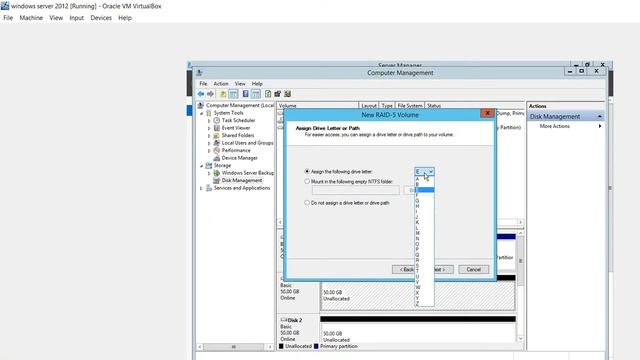Select Device Manager in console tree
The height and width of the screenshot is (360, 640).
240,158
